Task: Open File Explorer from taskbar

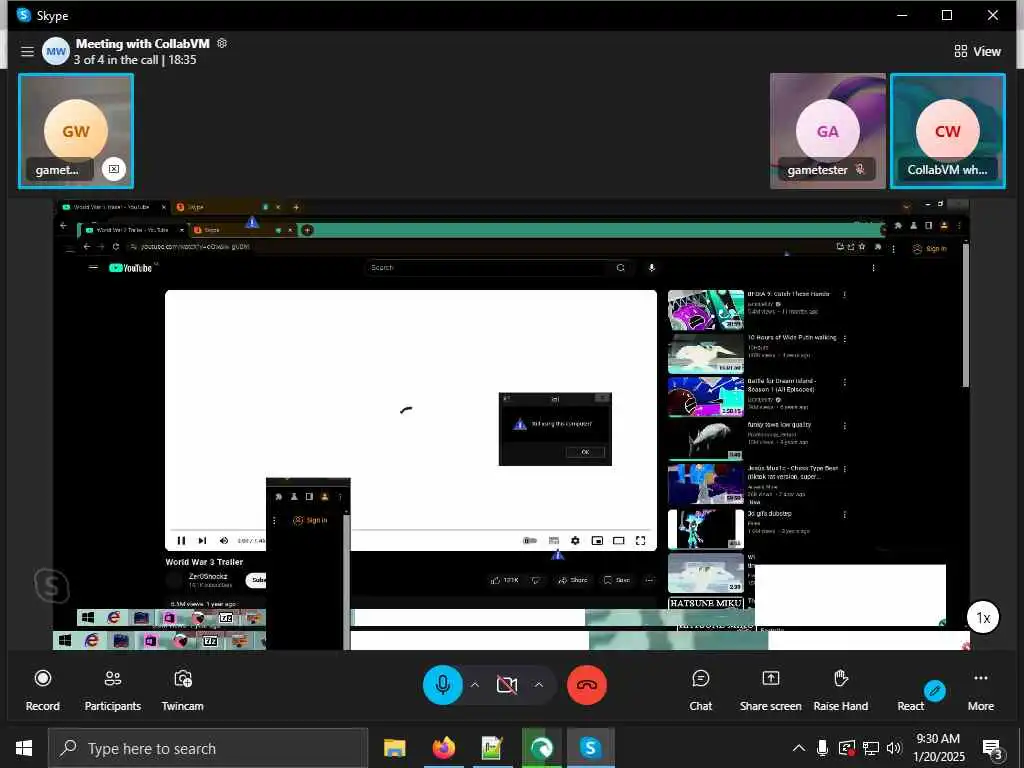Action: (x=394, y=748)
